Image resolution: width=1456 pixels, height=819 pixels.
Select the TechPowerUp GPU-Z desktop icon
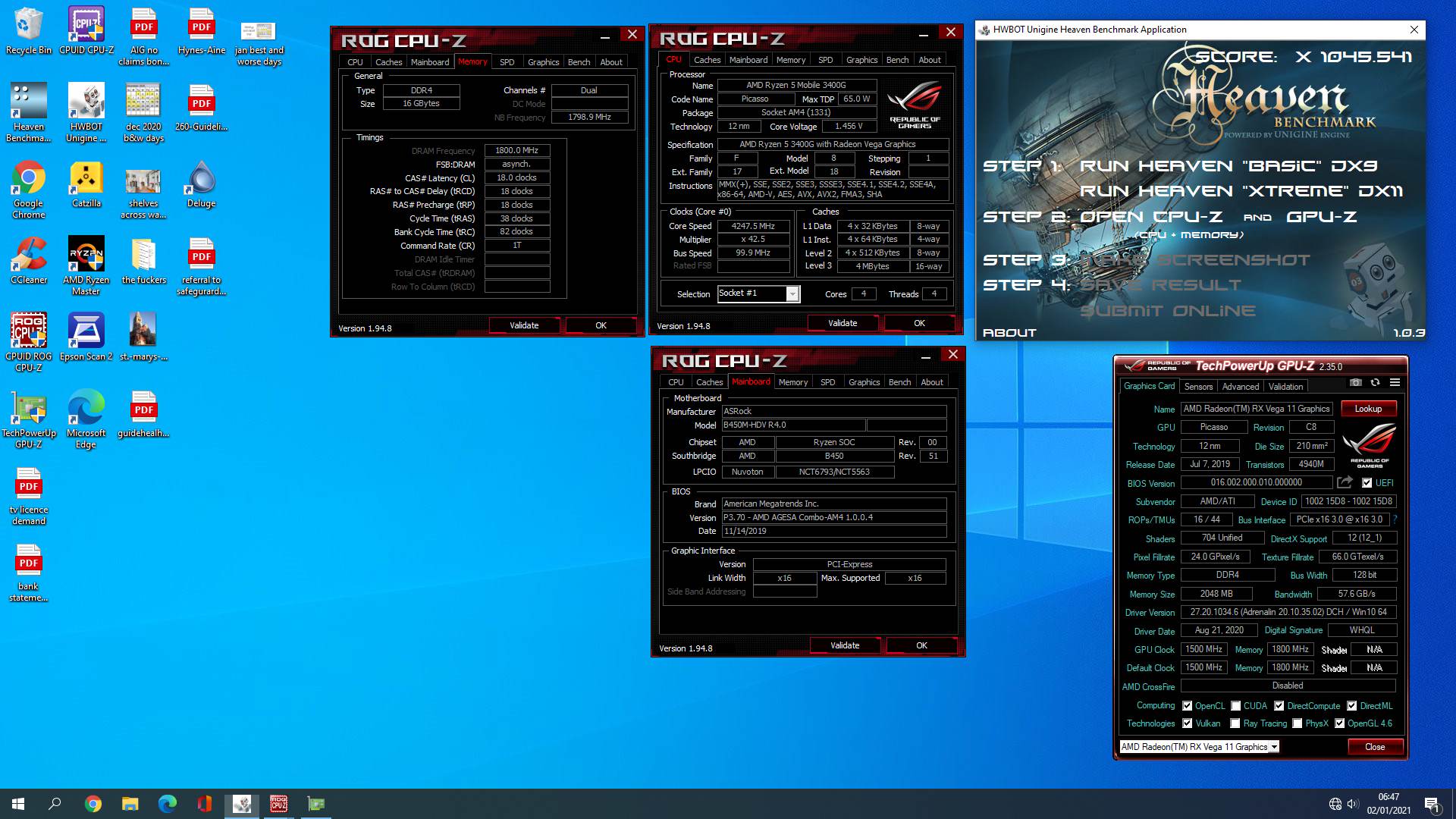[29, 419]
